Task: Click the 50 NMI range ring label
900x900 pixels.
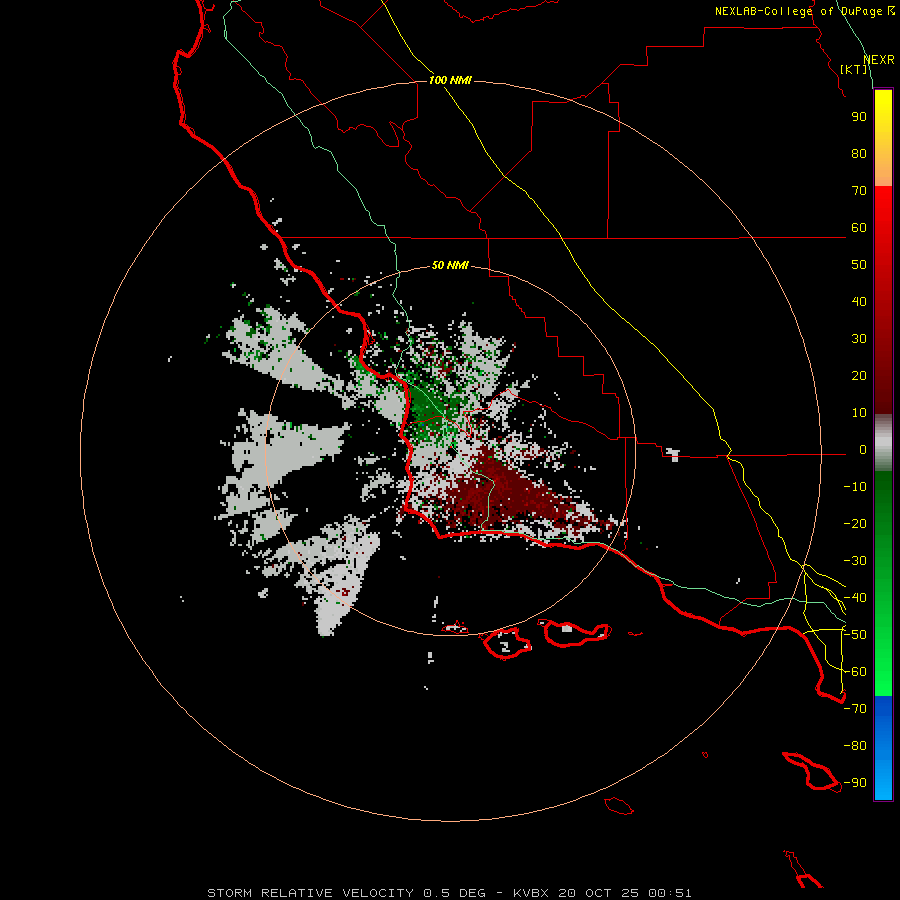Action: pos(450,265)
